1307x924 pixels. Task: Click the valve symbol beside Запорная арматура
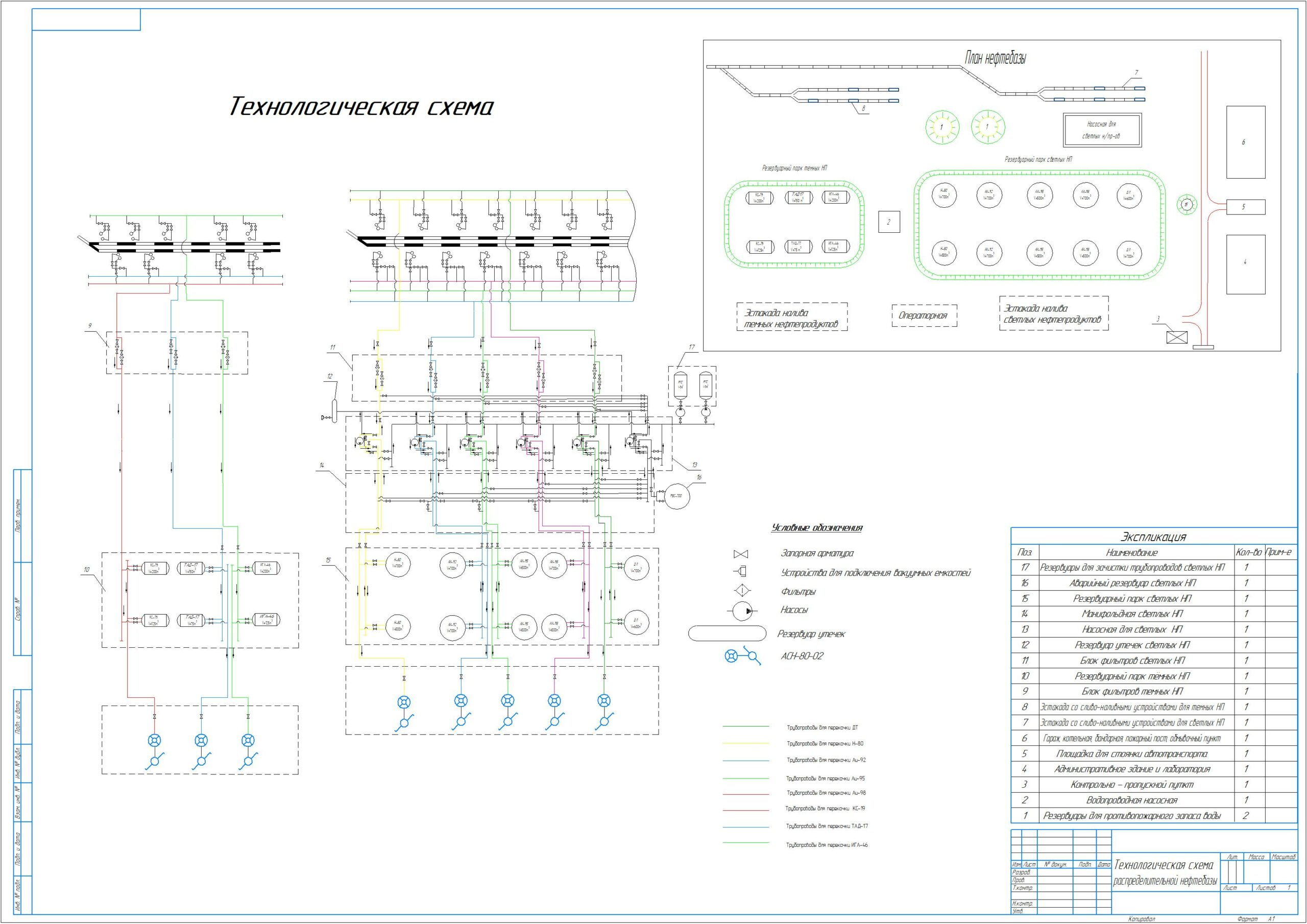point(742,554)
